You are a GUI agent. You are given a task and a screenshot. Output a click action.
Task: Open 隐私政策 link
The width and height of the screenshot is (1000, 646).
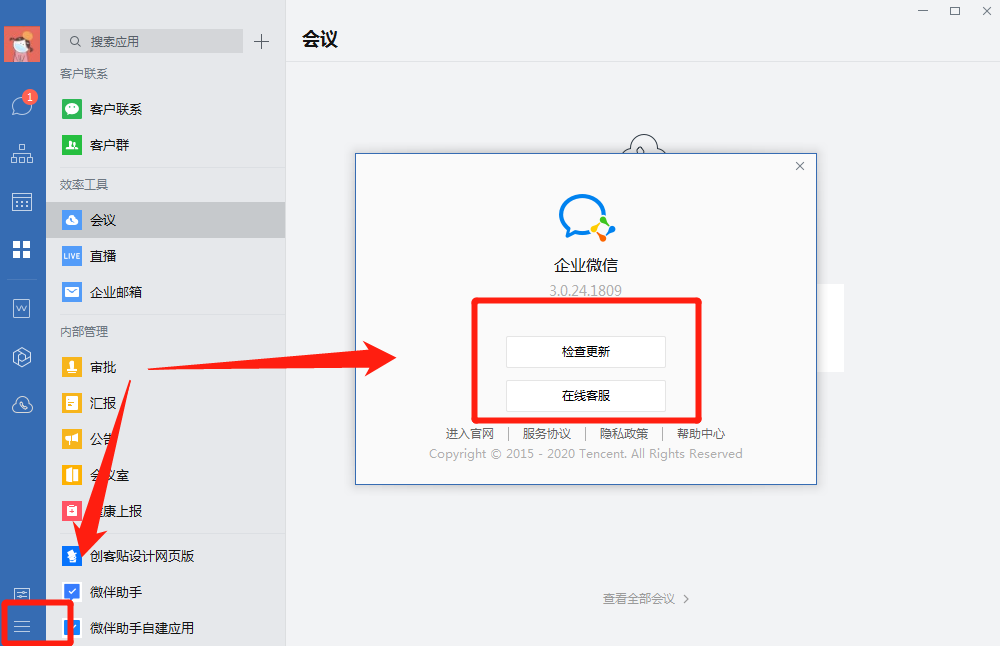tap(624, 434)
